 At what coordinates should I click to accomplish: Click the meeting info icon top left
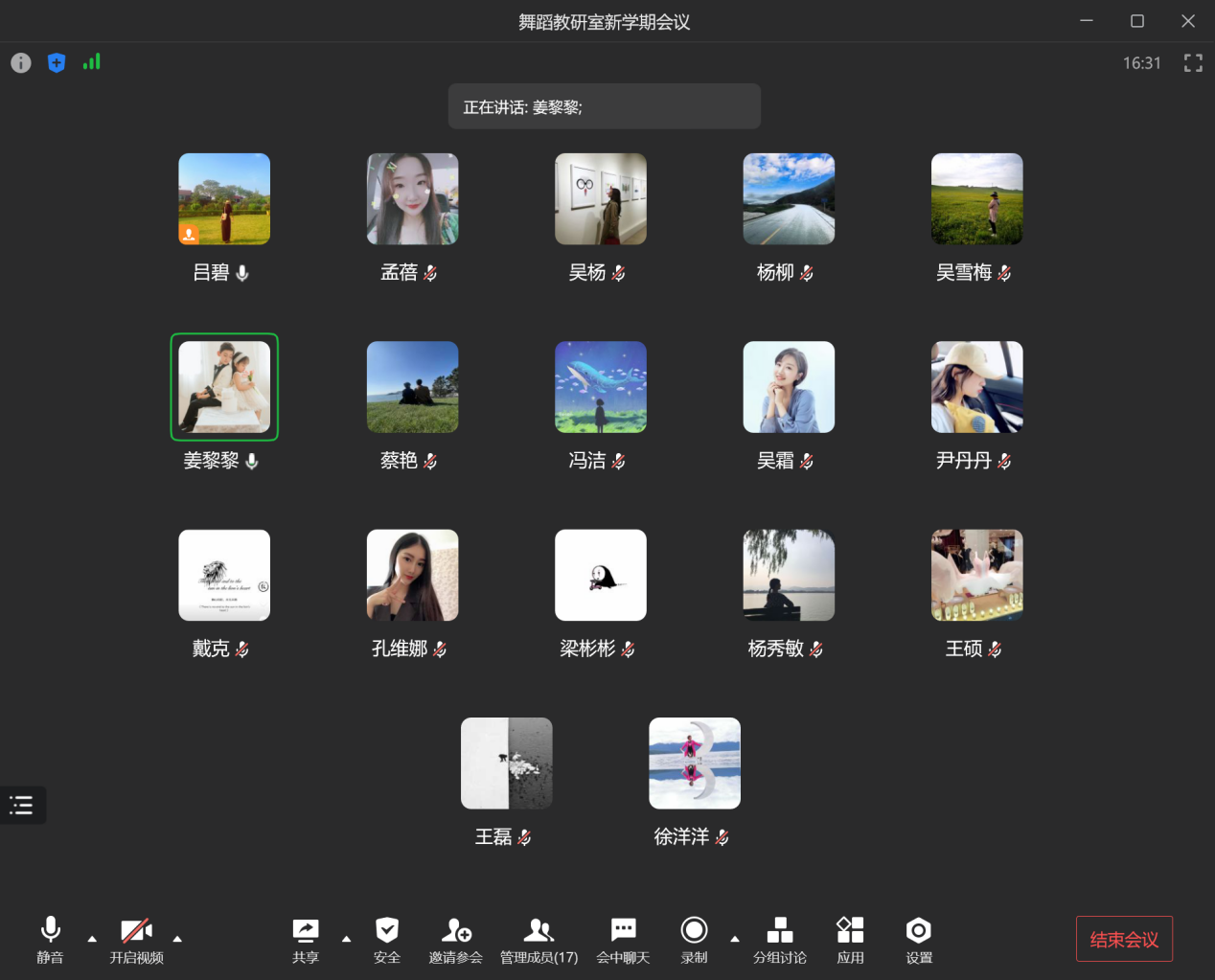tap(20, 62)
